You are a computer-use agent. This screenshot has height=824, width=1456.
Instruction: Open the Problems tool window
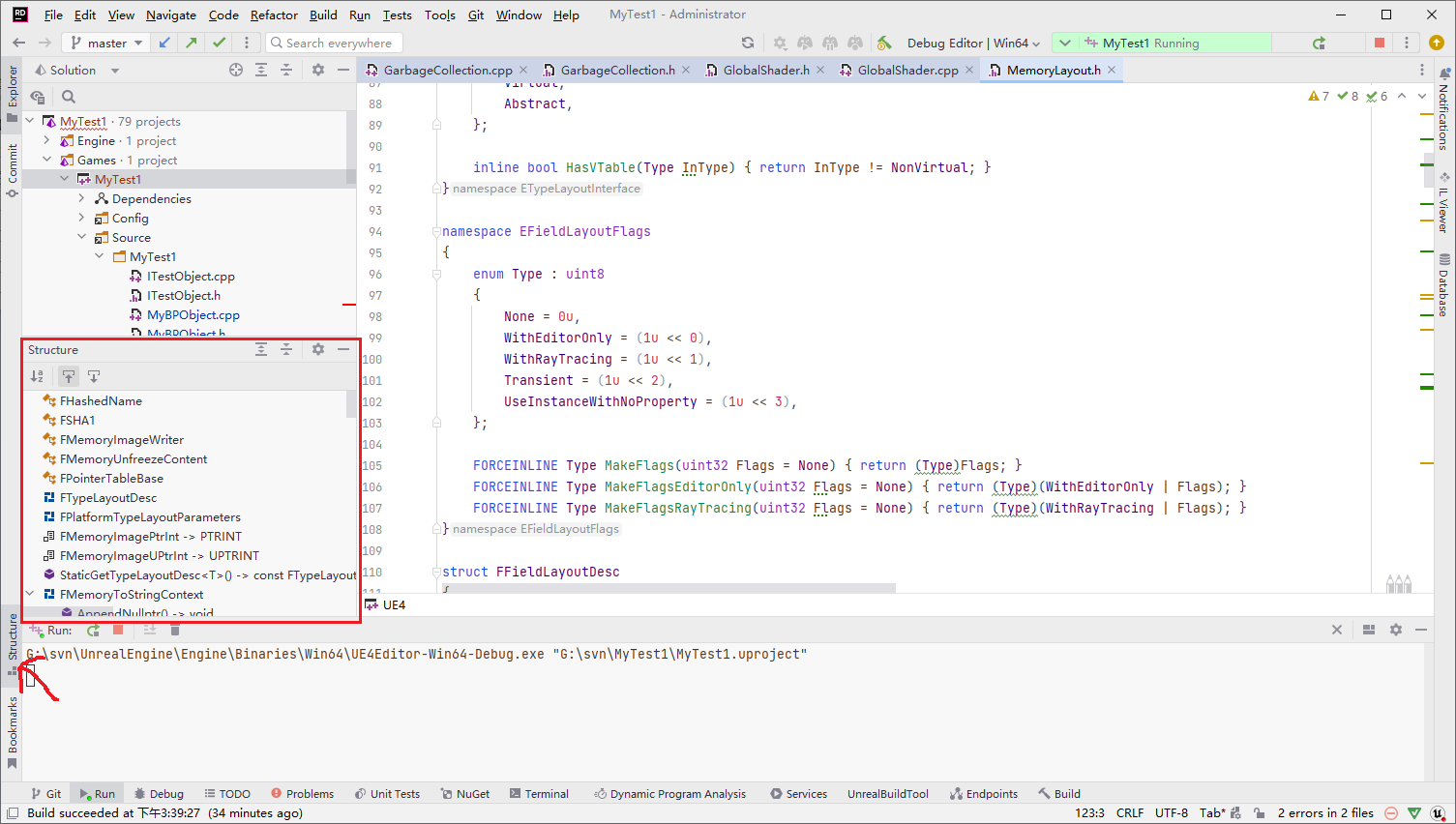pos(302,794)
